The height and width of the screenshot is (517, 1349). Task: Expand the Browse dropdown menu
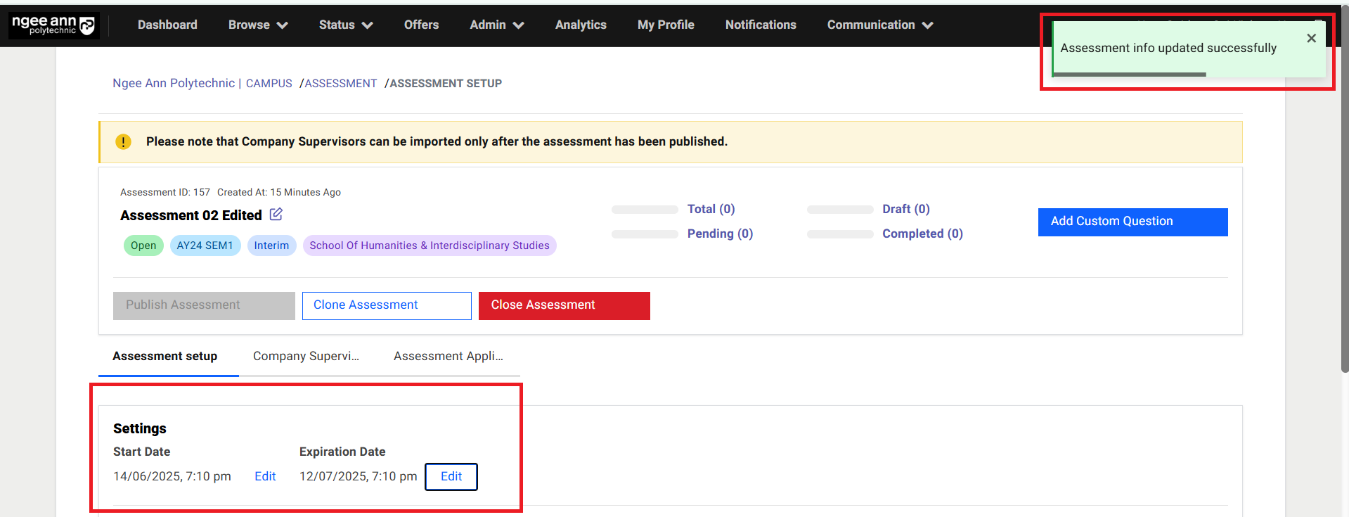tap(258, 25)
